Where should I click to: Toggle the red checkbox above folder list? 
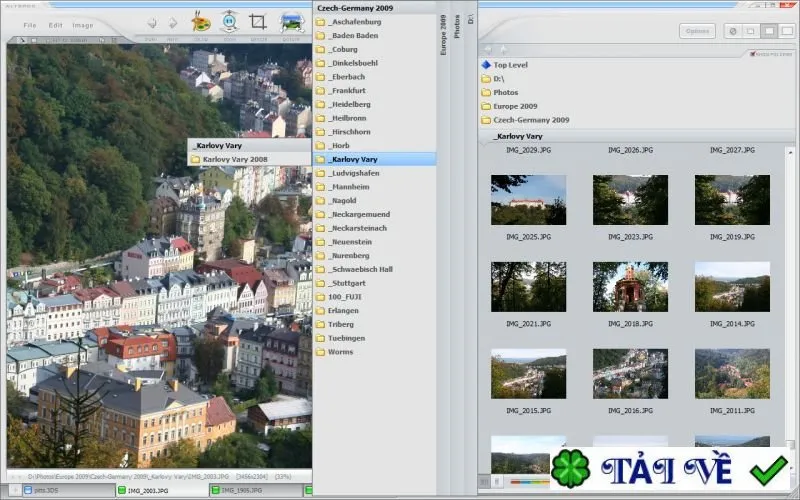point(752,54)
